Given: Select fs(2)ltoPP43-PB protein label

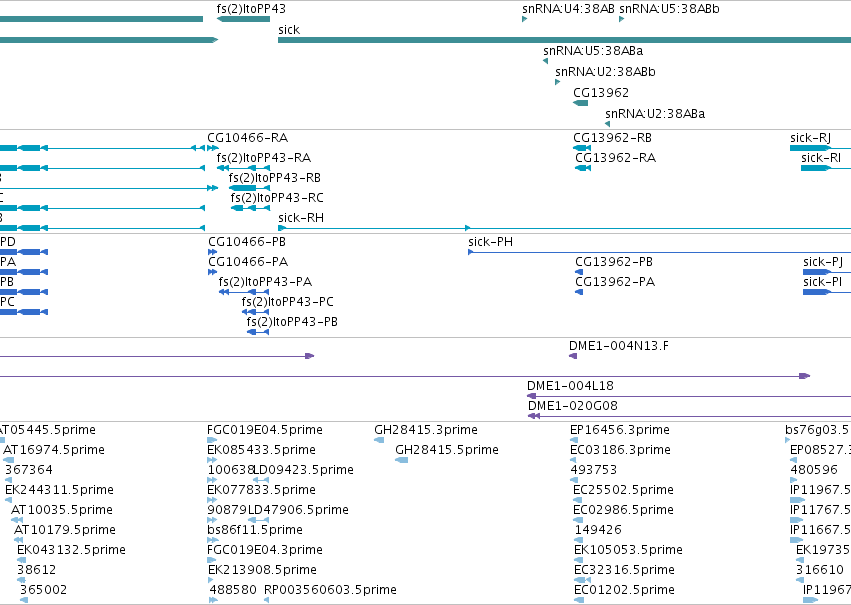Looking at the screenshot, I should point(292,322).
